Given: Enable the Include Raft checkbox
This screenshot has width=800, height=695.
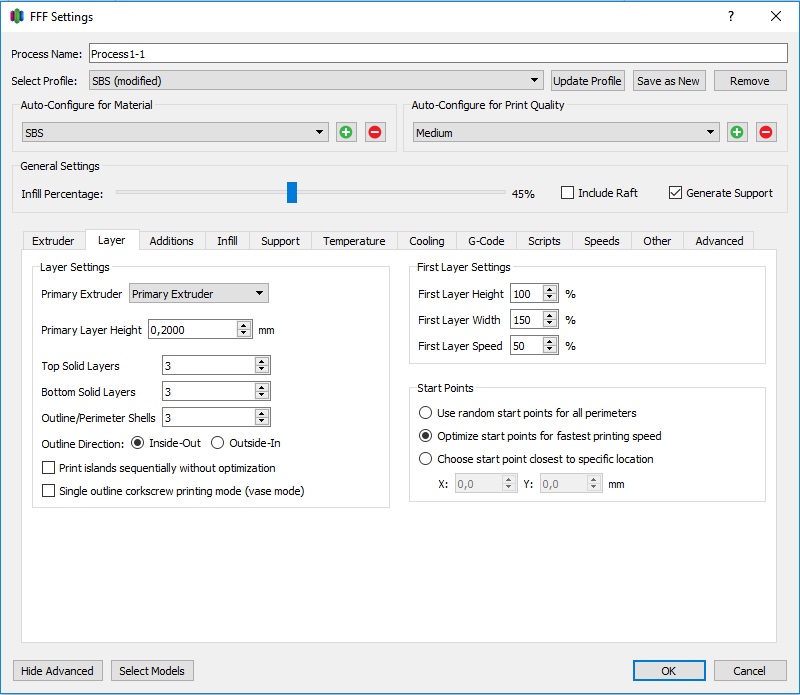Looking at the screenshot, I should (567, 193).
